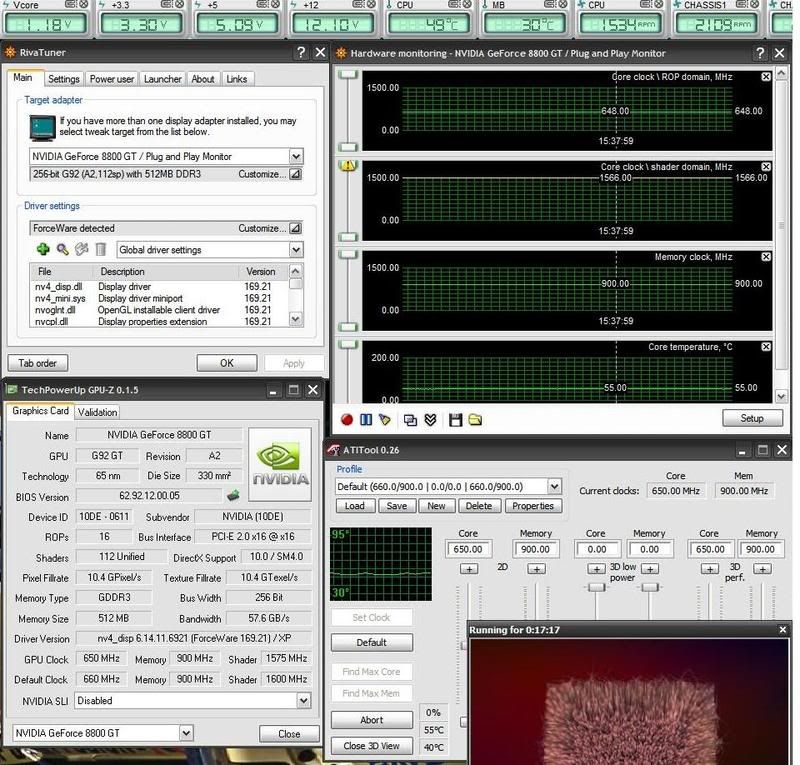
Task: Close the Memory clock graph panel
Action: point(766,257)
